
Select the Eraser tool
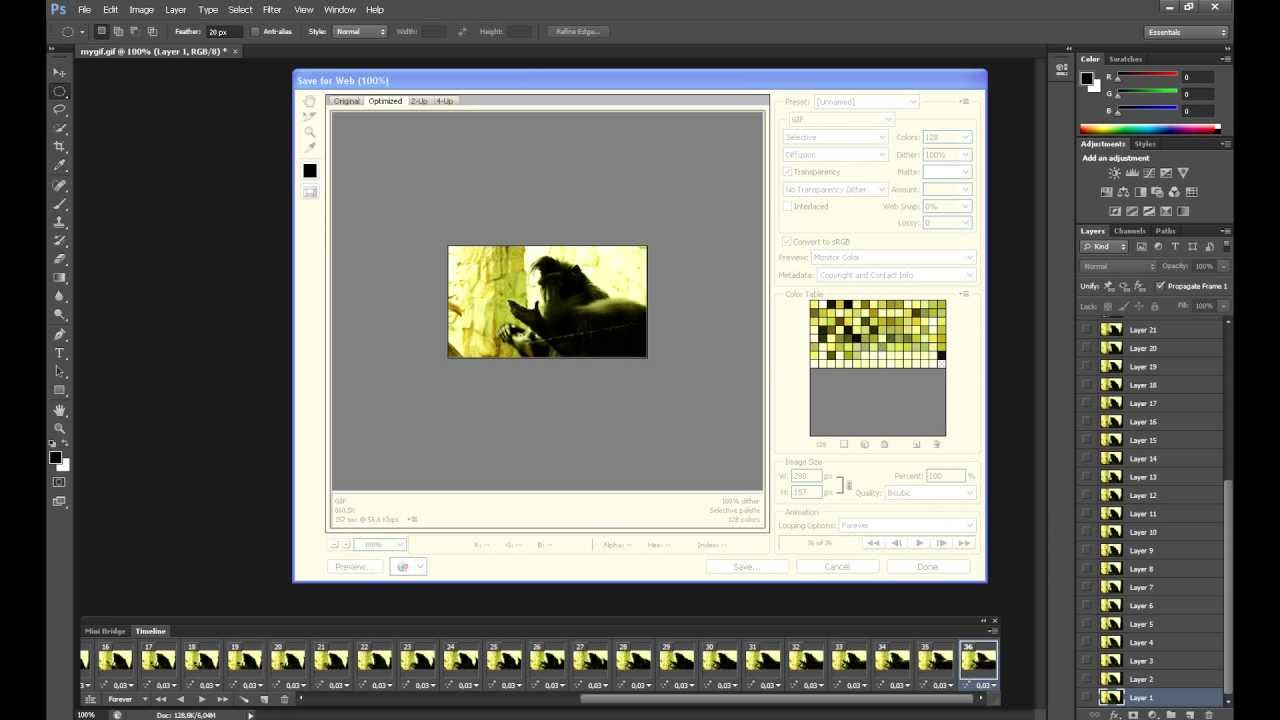(x=60, y=259)
